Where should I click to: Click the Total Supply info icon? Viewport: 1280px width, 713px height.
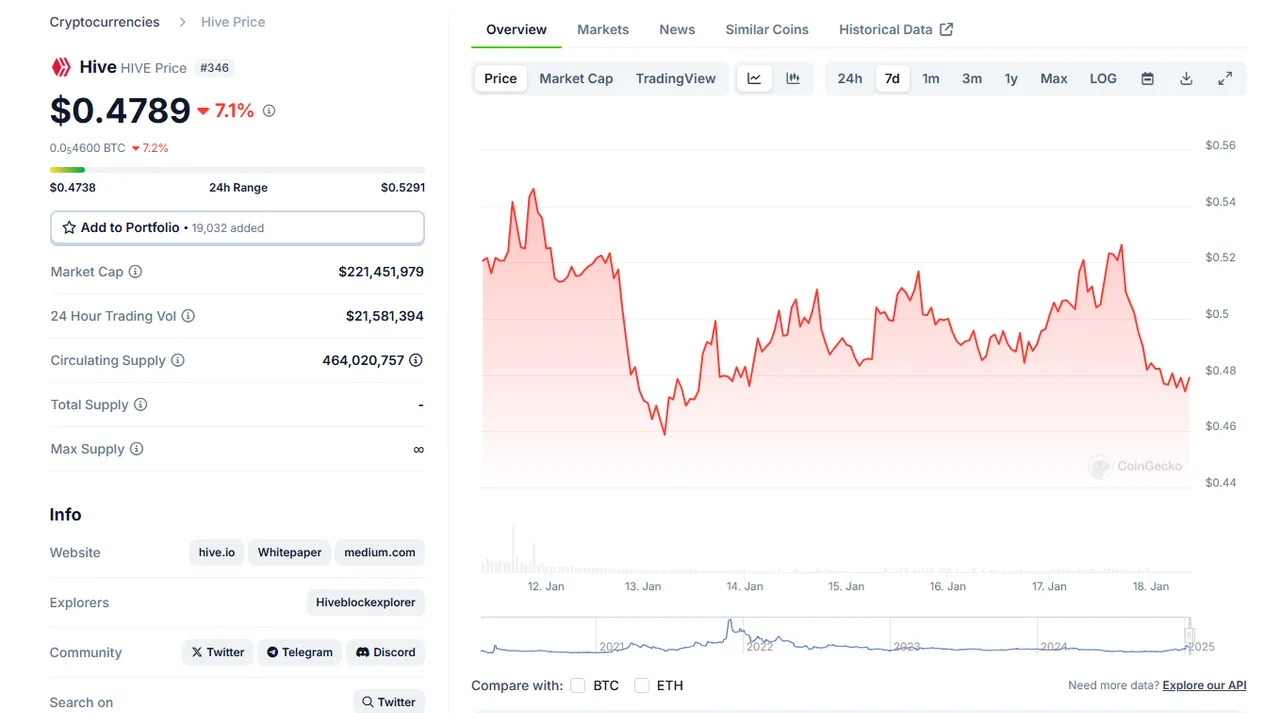(140, 405)
